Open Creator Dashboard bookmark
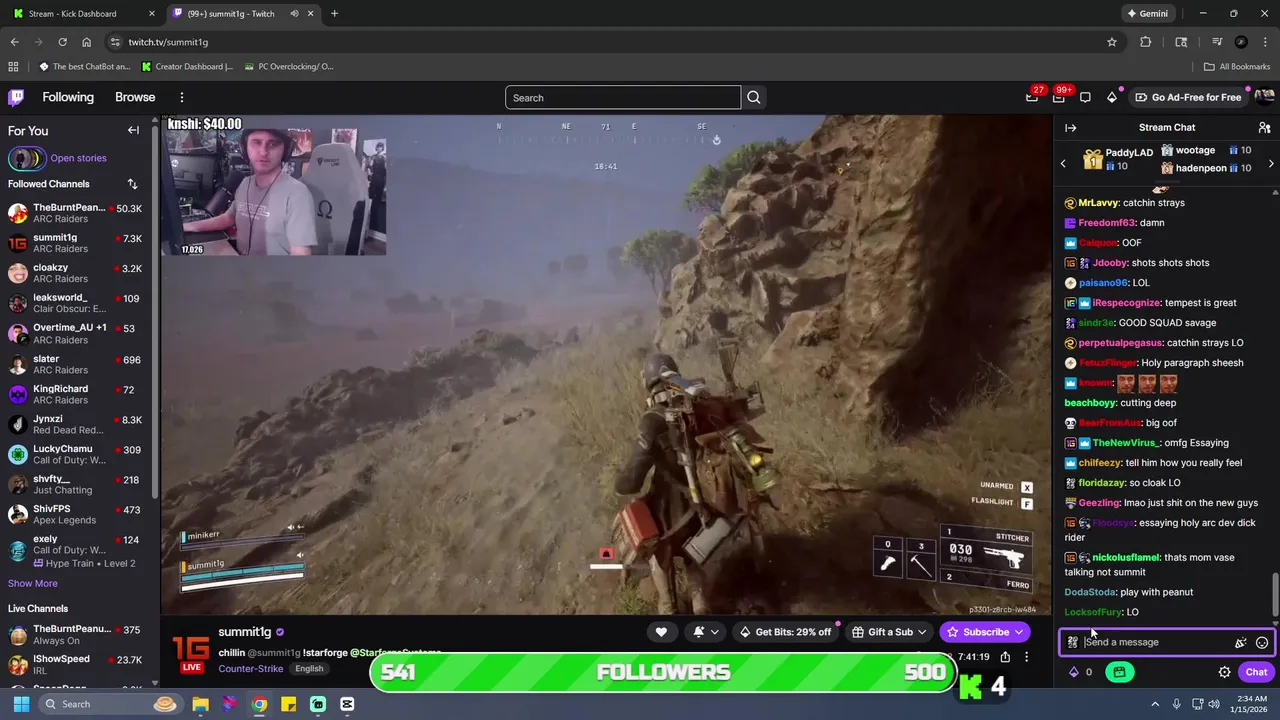Image resolution: width=1280 pixels, height=720 pixels. 187,67
